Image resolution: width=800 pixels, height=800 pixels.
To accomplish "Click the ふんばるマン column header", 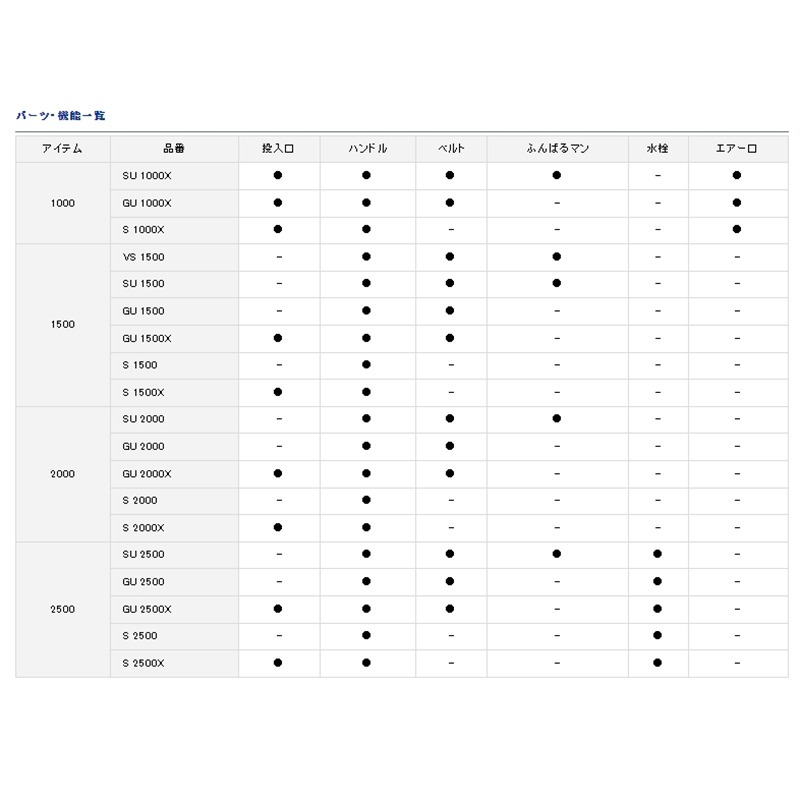I will tap(557, 149).
